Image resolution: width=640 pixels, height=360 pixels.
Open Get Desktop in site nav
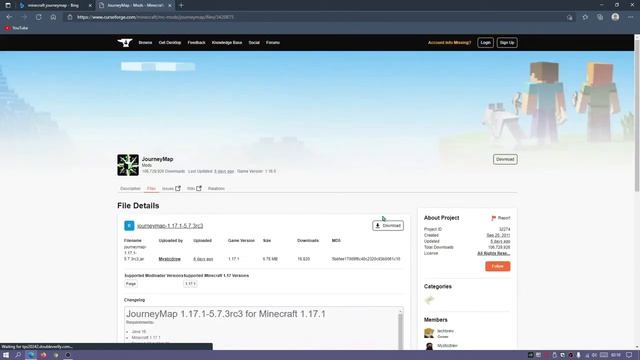(170, 42)
